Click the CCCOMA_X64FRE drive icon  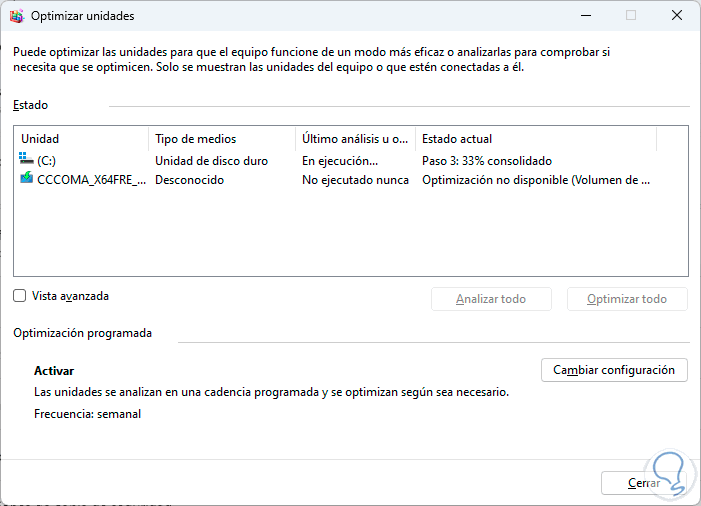(x=27, y=180)
